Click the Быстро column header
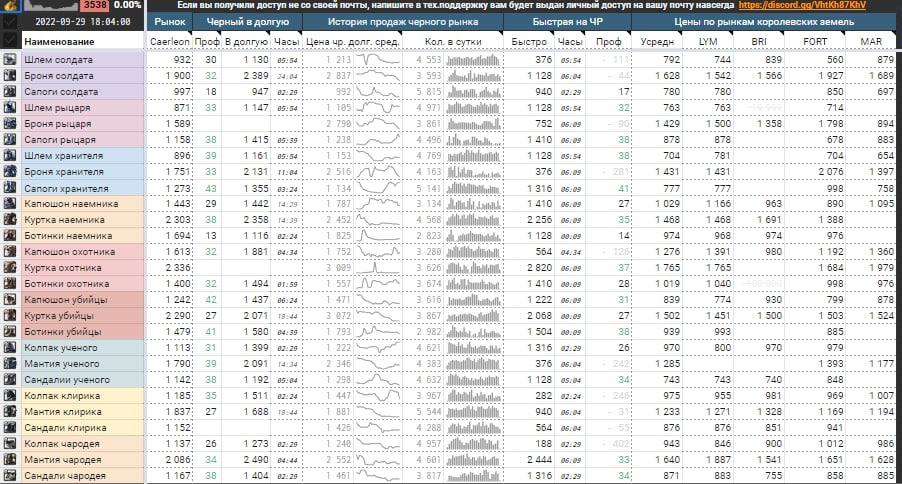Viewport: 902px width, 484px height. point(529,41)
